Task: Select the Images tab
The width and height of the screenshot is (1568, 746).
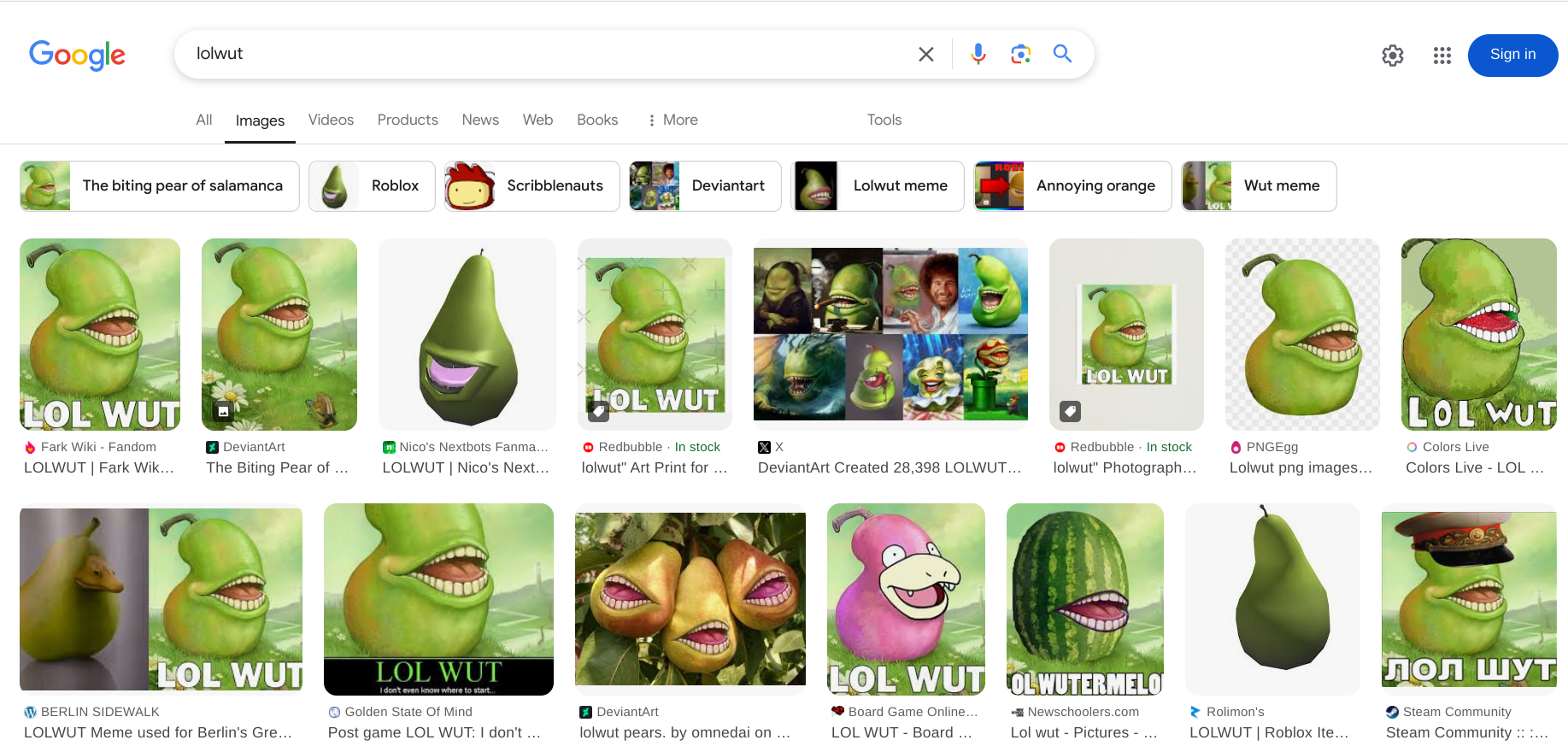Action: (260, 120)
